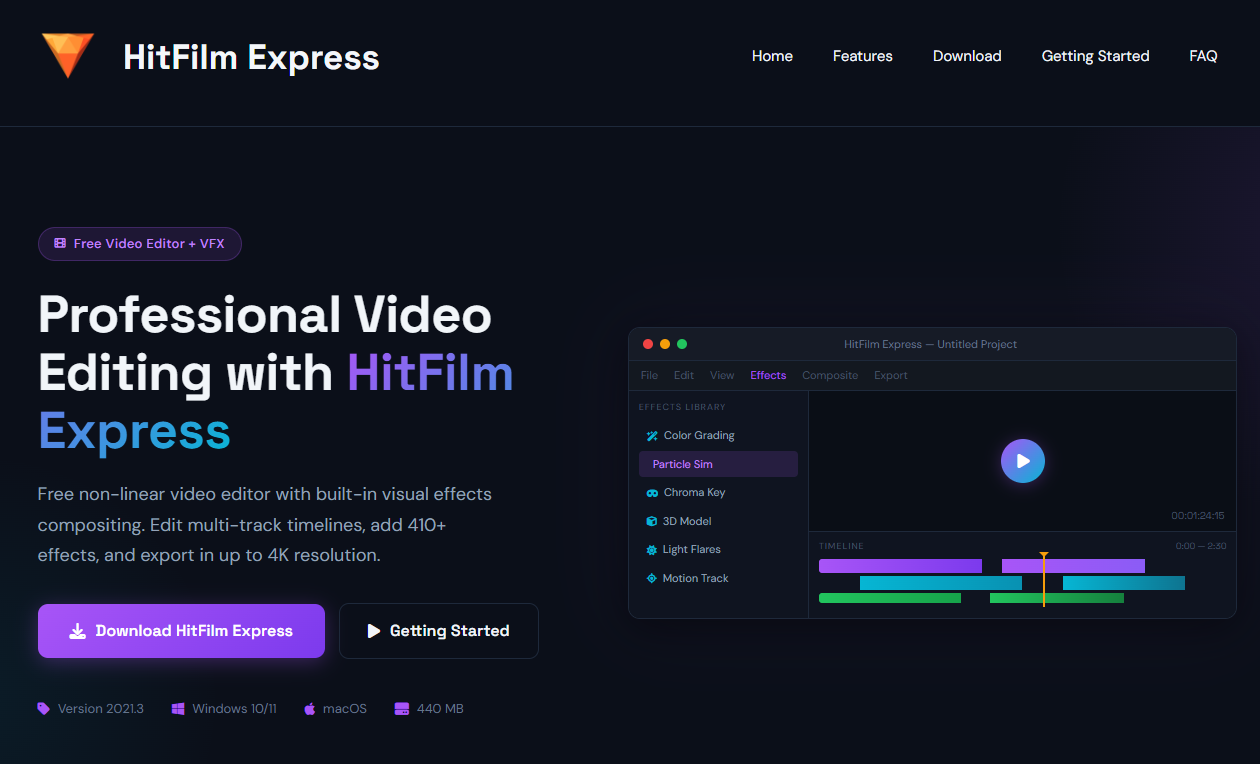Click the macOS text

tap(345, 708)
